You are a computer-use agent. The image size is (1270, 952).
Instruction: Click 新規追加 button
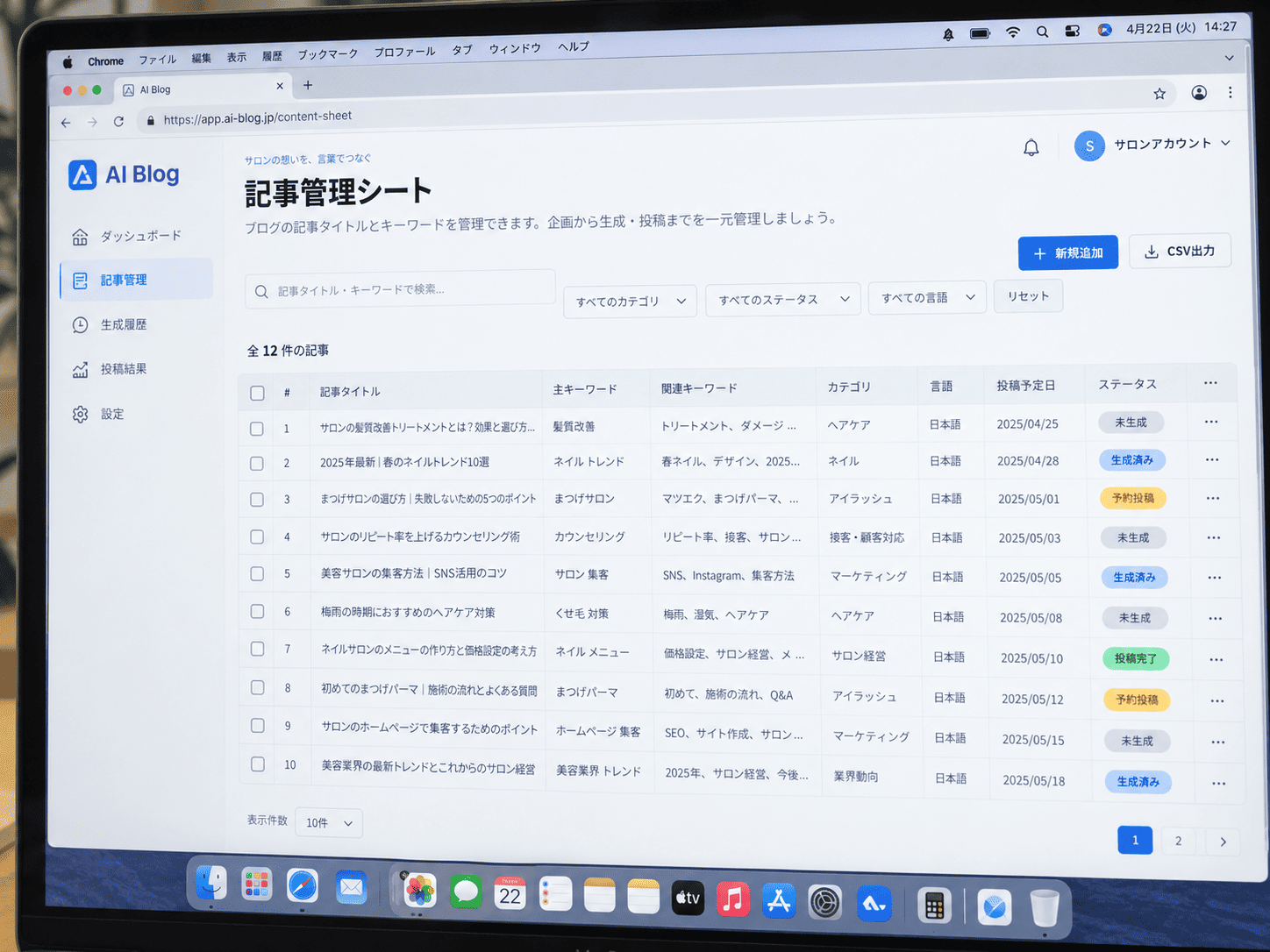point(1067,252)
